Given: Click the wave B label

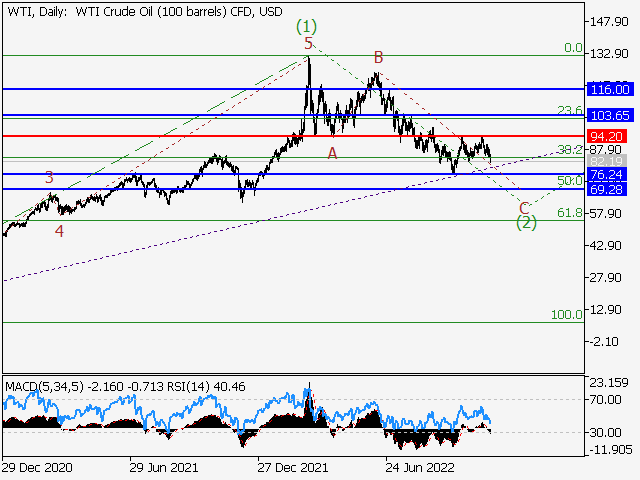Looking at the screenshot, I should 378,58.
